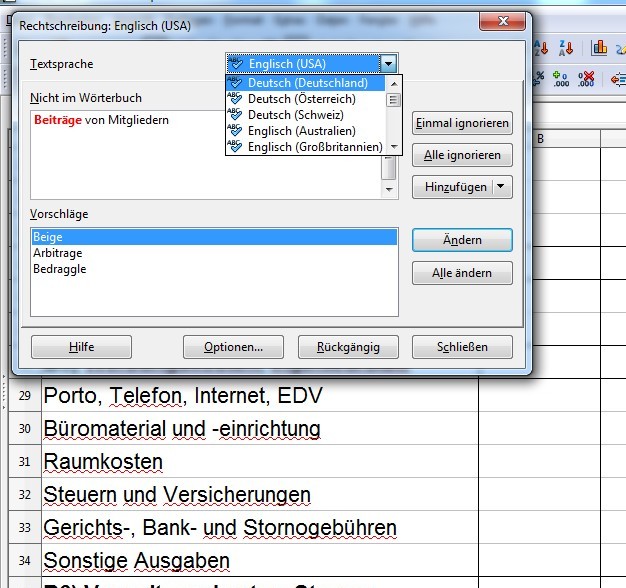The width and height of the screenshot is (626, 588).
Task: Select cell Porto, Telefon, Internet, EDV
Action: click(x=260, y=395)
